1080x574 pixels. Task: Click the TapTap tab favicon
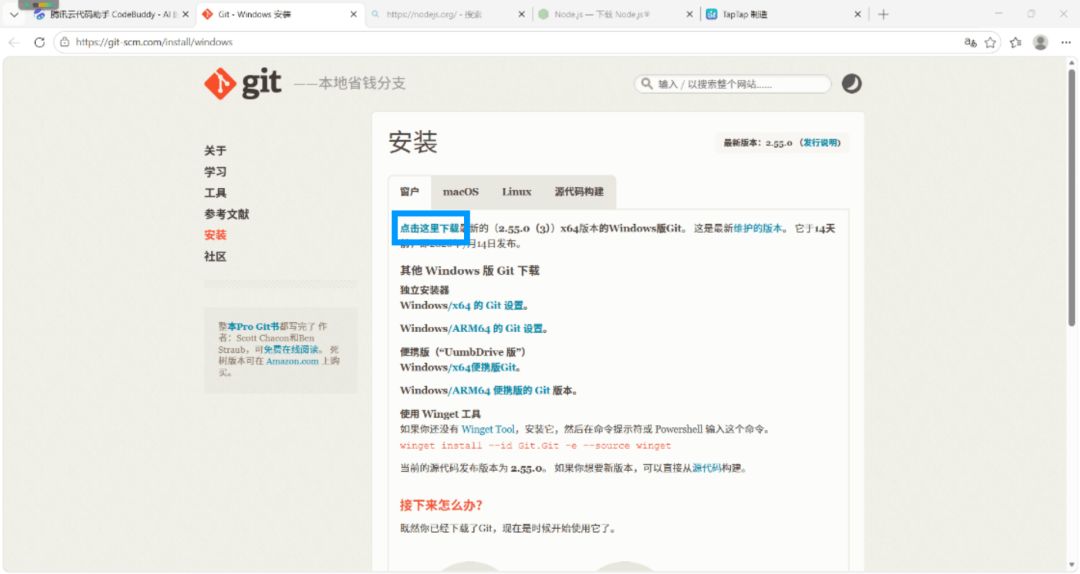click(x=712, y=14)
